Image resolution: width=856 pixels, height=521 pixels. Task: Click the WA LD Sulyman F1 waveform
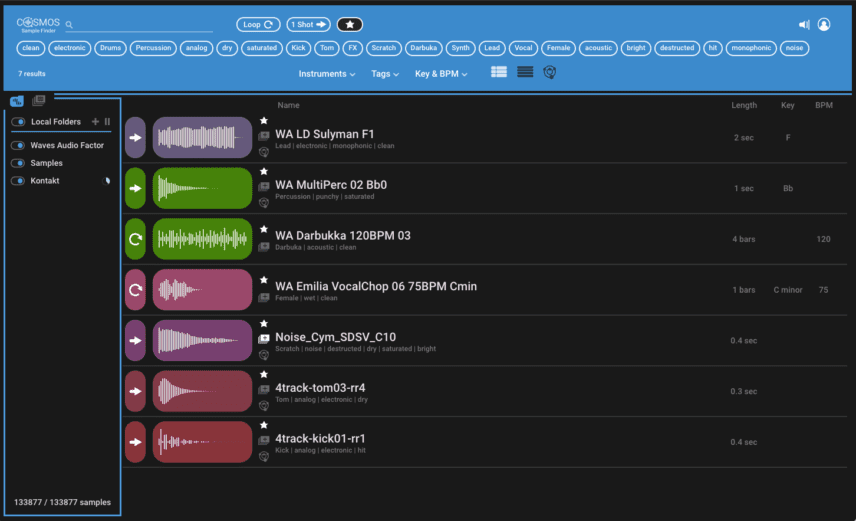pyautogui.click(x=202, y=138)
